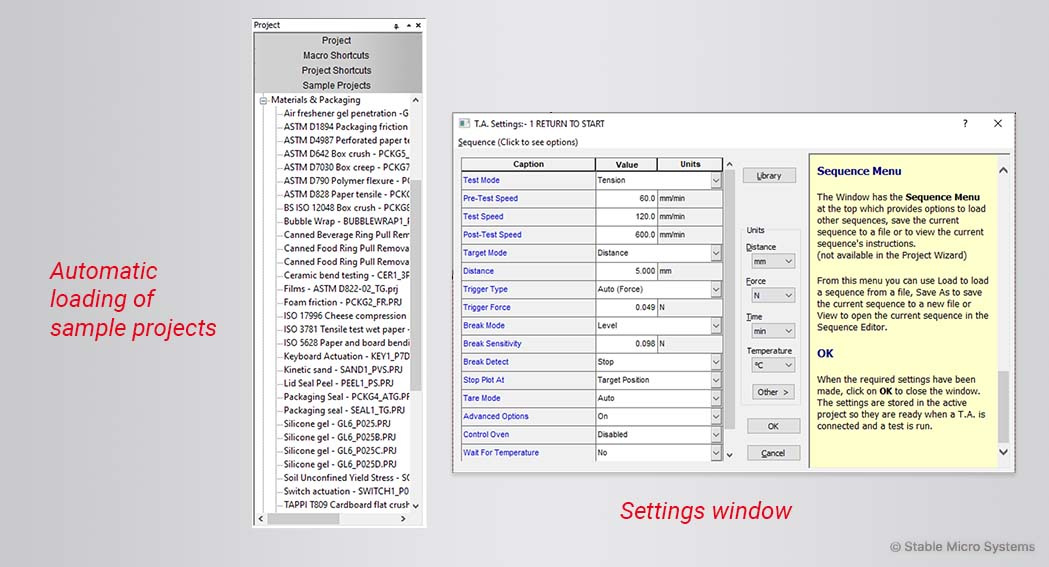Open the Library button
The height and width of the screenshot is (567, 1049).
[769, 176]
